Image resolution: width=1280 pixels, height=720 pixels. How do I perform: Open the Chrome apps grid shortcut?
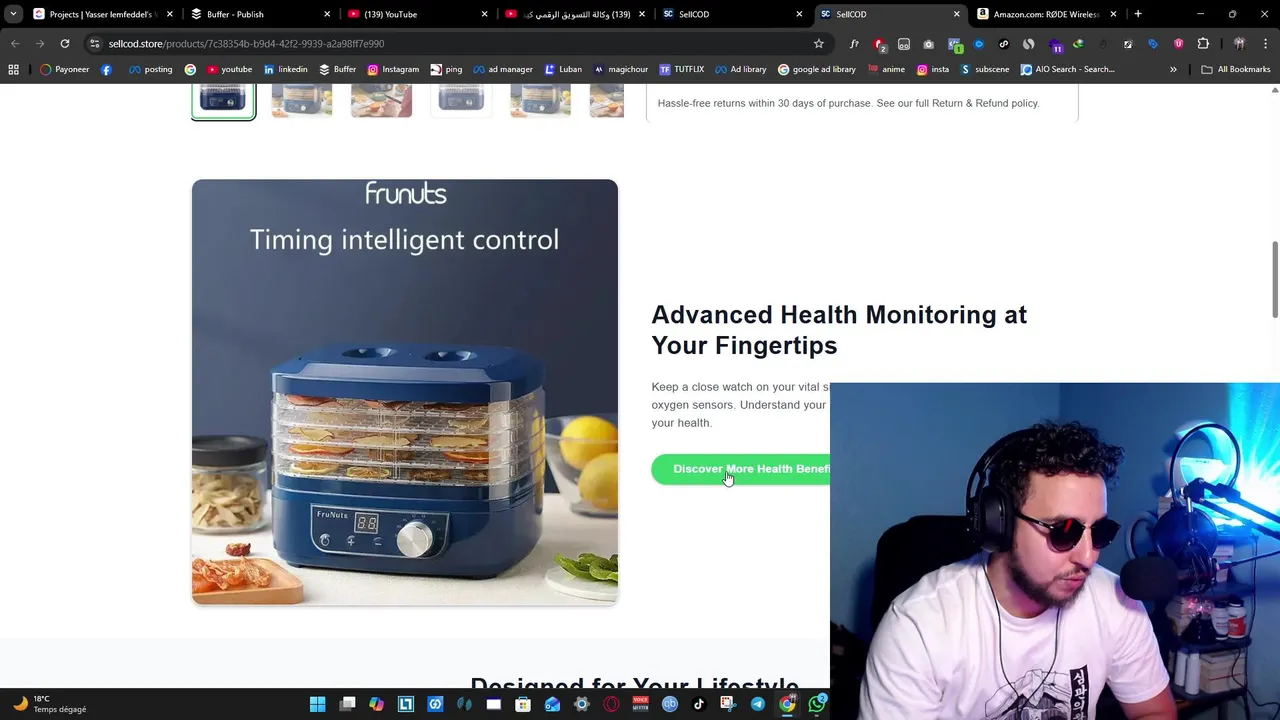click(13, 69)
